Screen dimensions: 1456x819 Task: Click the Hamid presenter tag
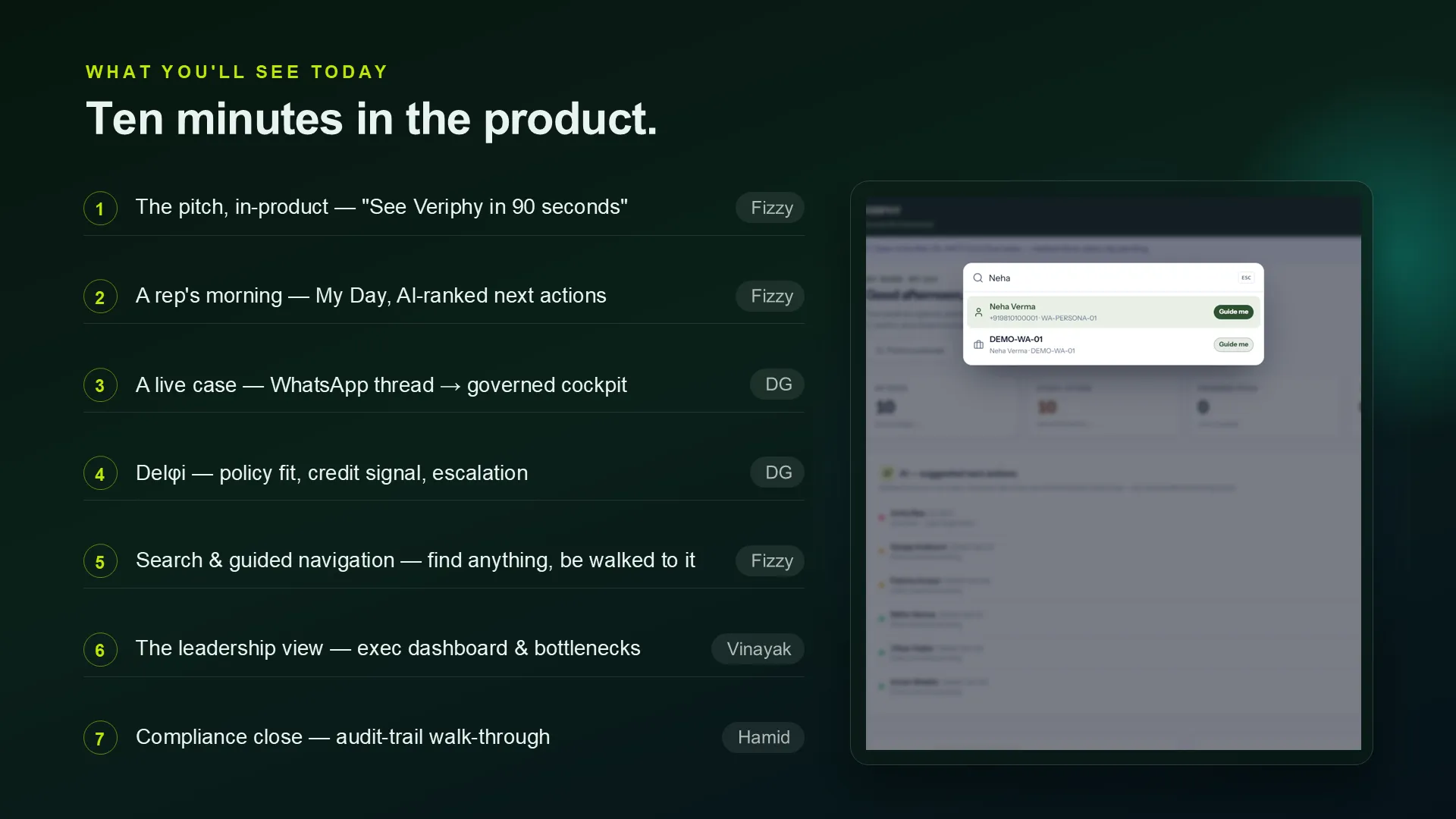[763, 738]
